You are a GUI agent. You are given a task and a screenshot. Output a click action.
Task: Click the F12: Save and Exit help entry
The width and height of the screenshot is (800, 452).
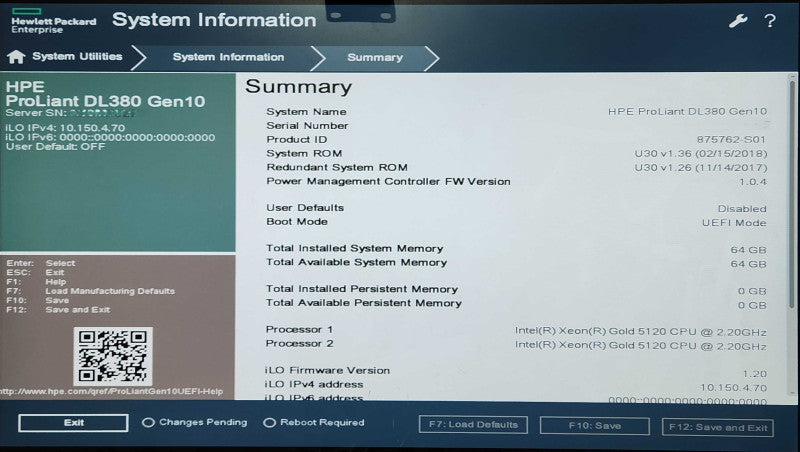(58, 310)
